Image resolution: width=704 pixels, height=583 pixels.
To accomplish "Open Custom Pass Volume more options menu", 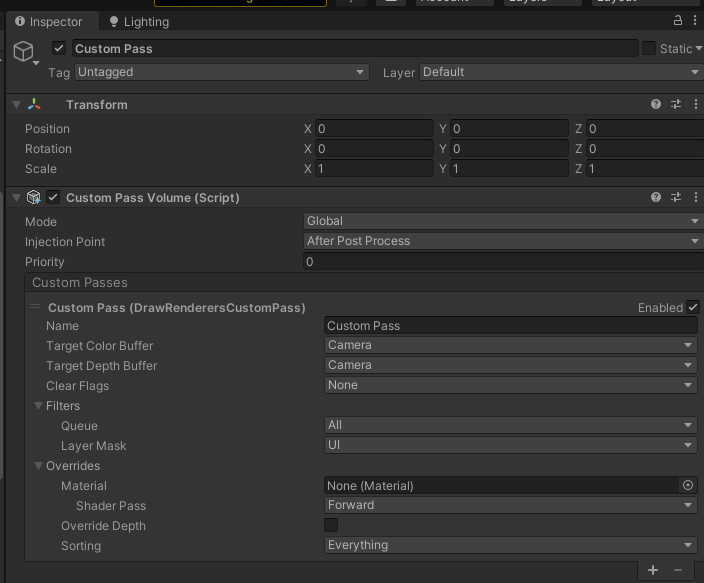I will click(695, 197).
